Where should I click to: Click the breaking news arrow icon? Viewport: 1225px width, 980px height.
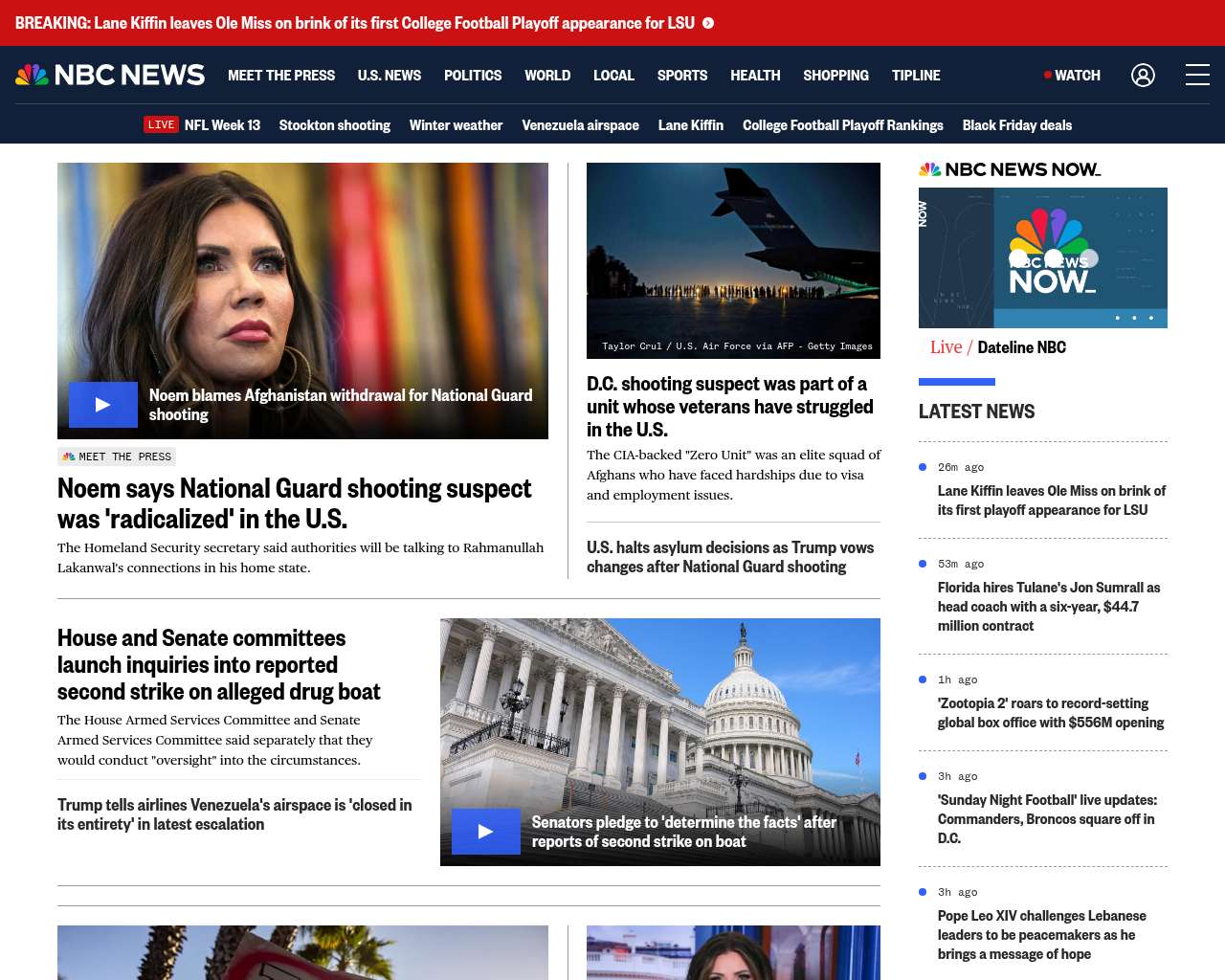point(708,23)
